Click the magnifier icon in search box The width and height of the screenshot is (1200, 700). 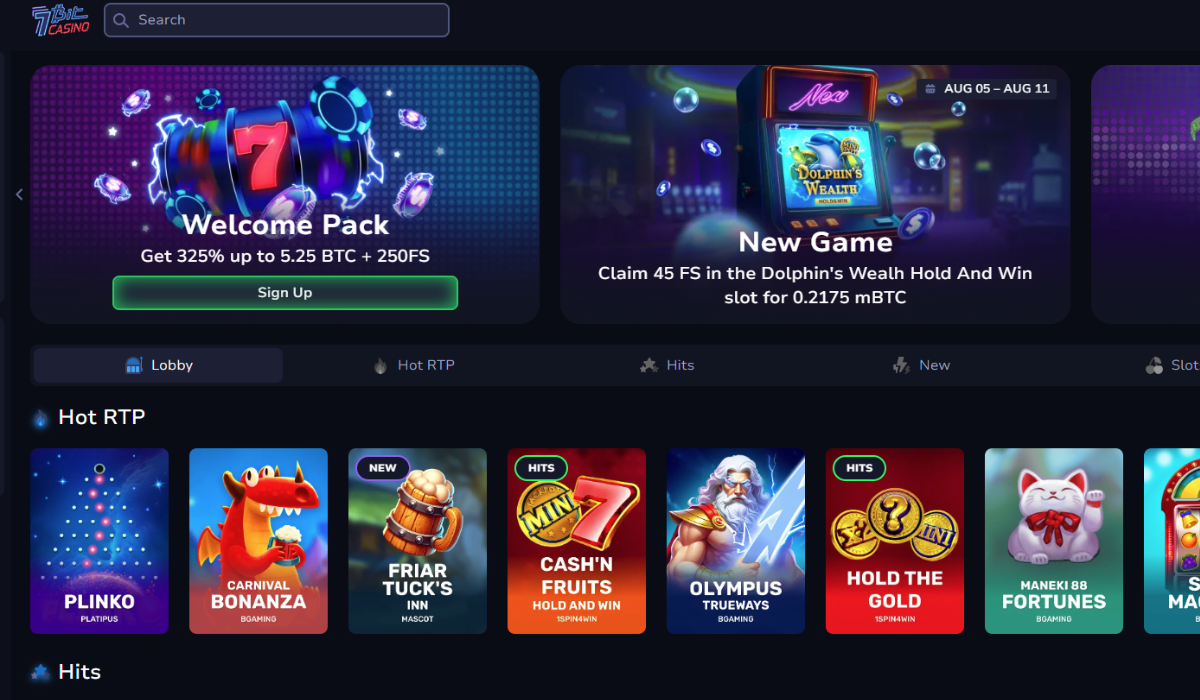coord(121,20)
